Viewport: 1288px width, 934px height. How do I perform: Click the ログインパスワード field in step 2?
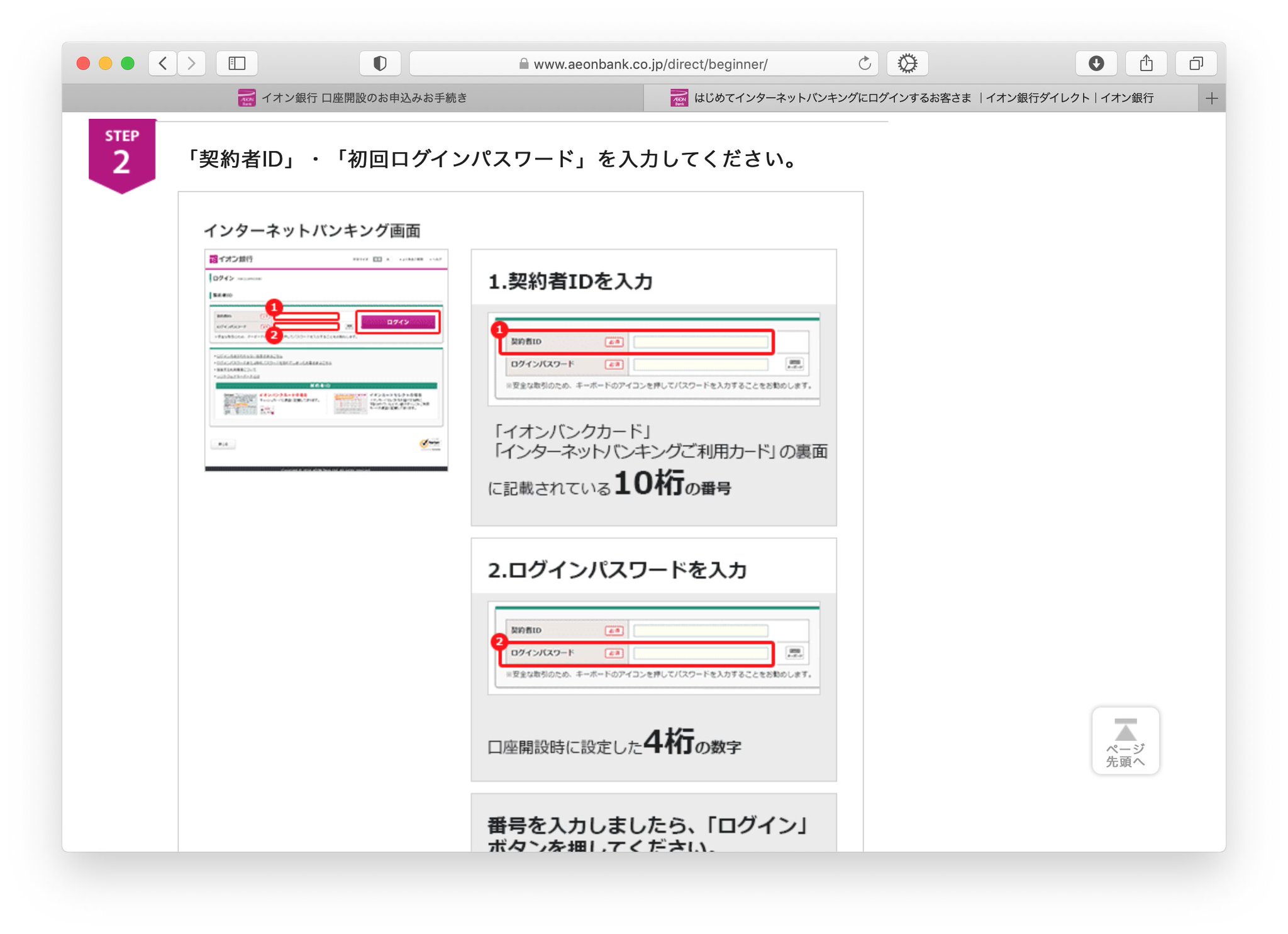(702, 653)
